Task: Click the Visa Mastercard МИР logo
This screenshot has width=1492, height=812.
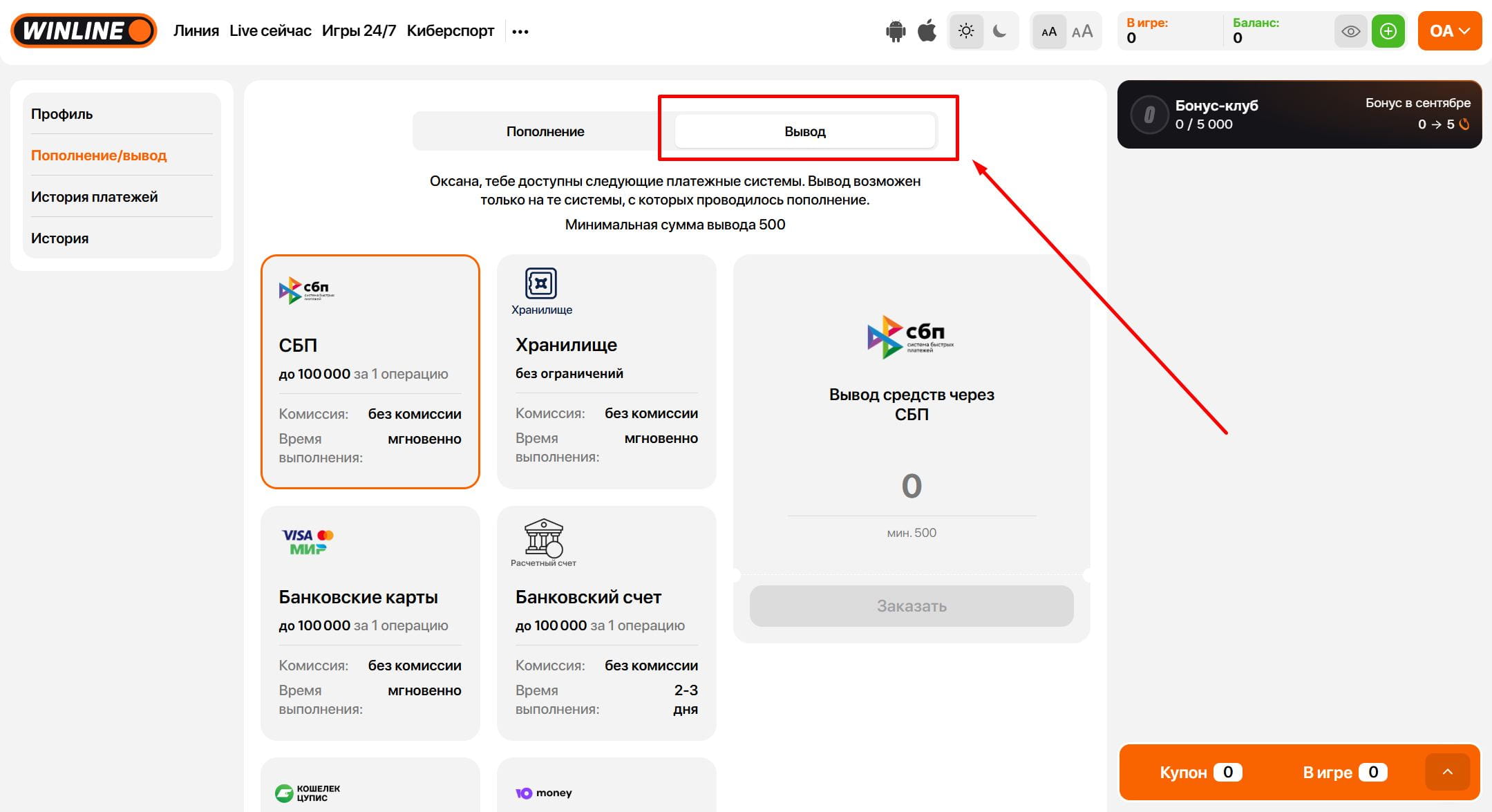Action: (308, 542)
